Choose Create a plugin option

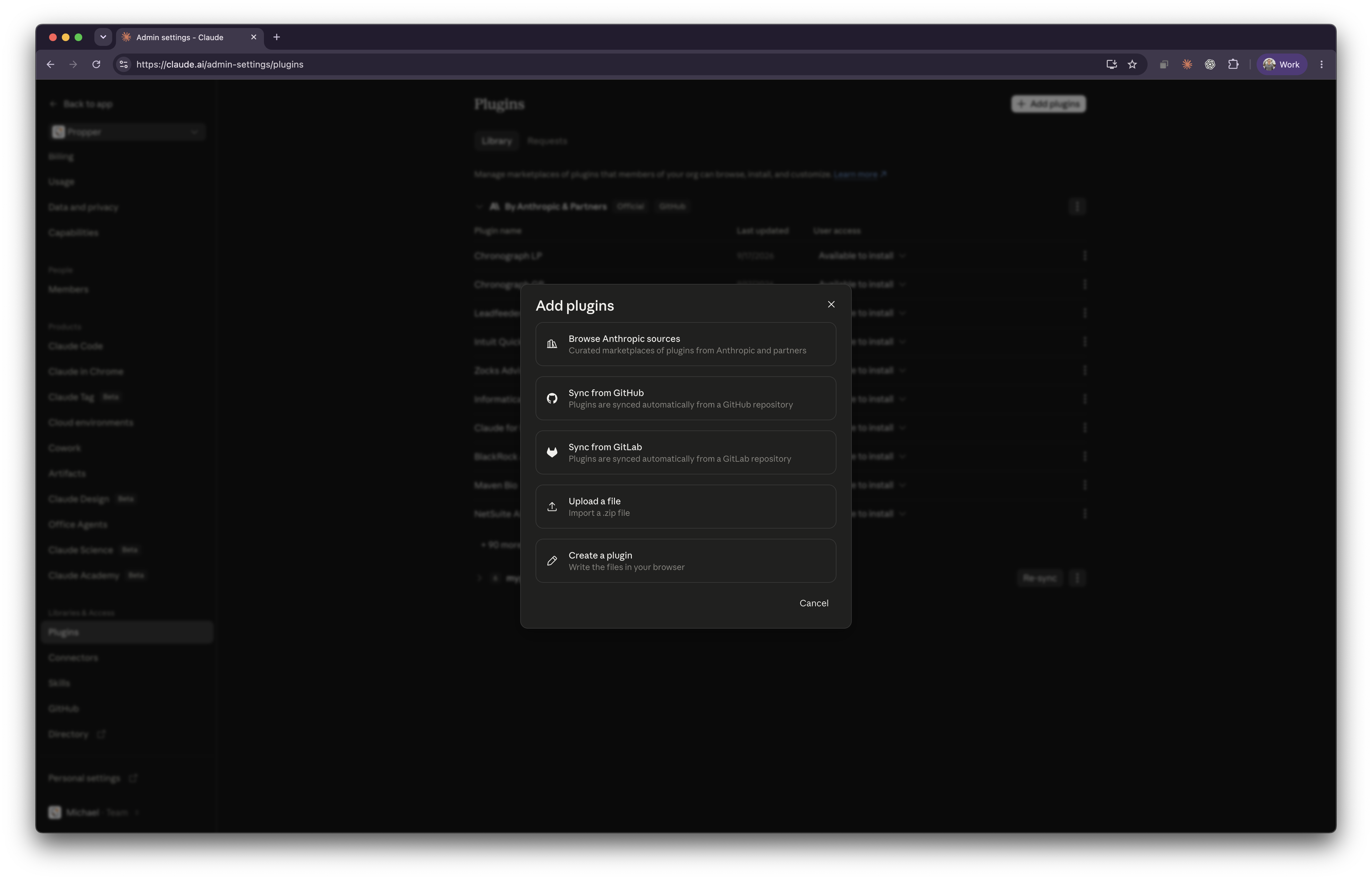(685, 561)
